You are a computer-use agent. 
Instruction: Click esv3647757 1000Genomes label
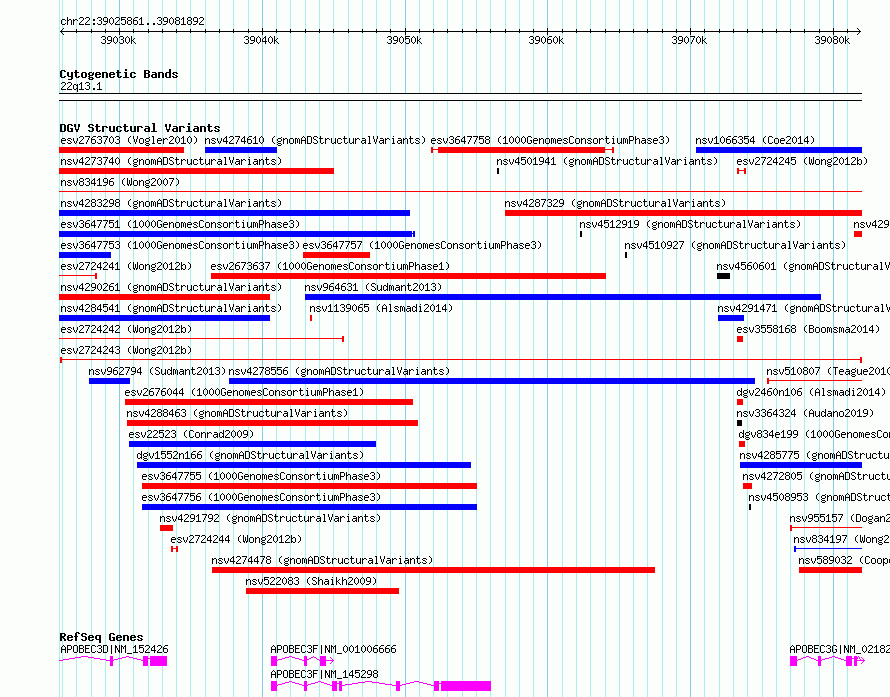(422, 245)
